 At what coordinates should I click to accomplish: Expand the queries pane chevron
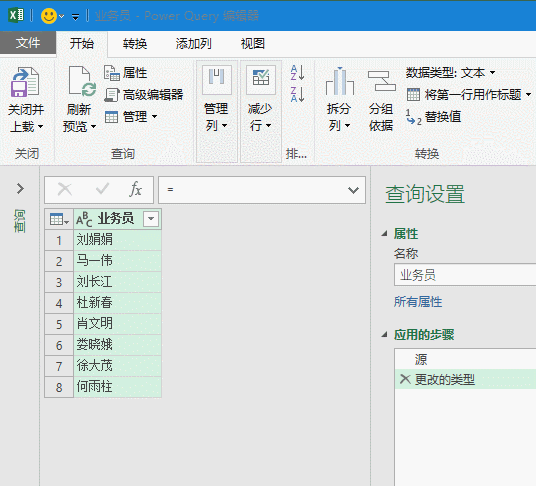point(20,188)
